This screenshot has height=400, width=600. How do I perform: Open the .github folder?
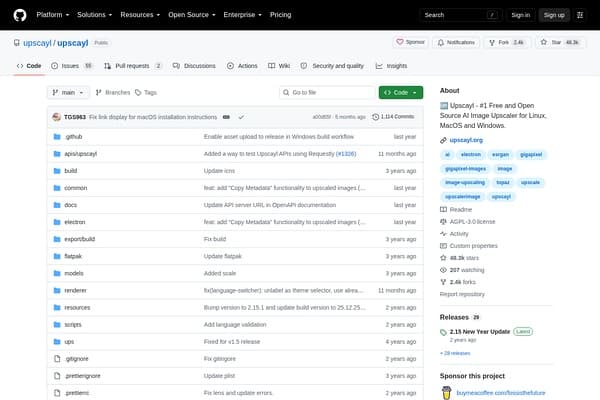pos(73,137)
